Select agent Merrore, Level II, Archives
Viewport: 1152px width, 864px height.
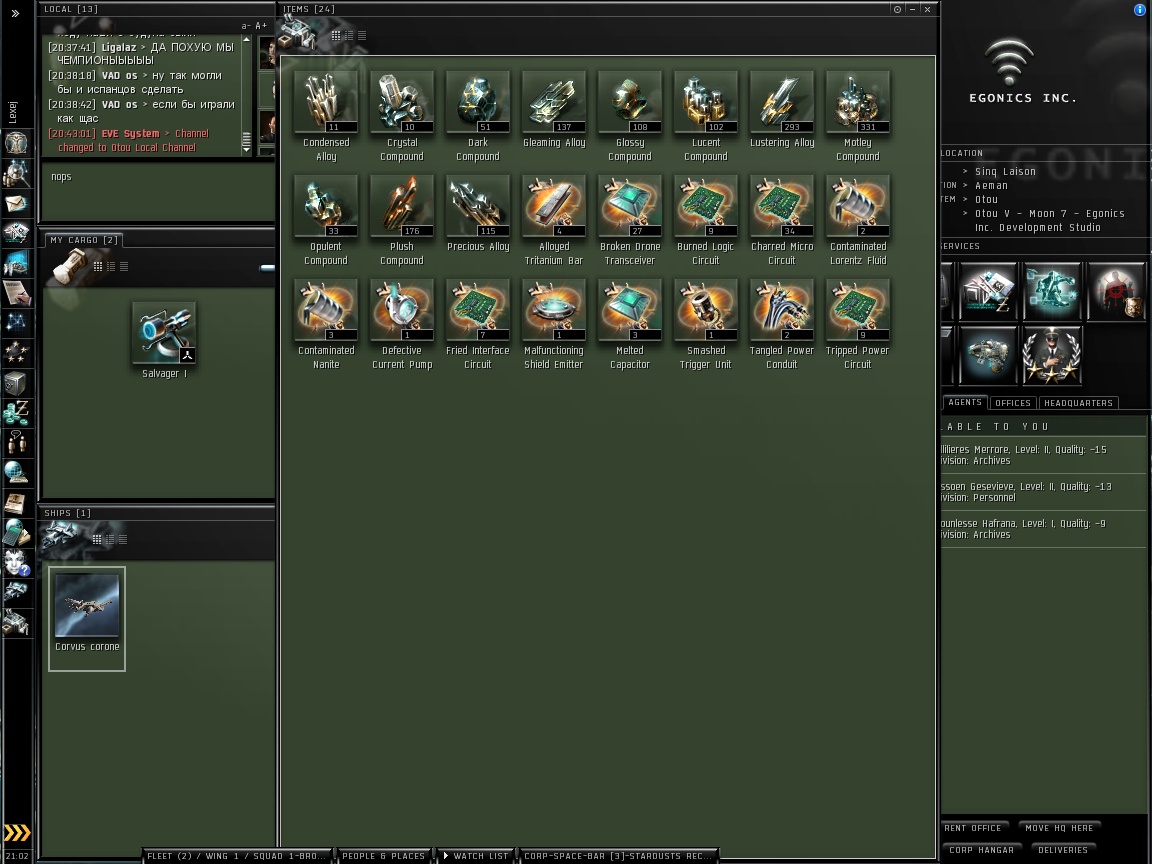point(1043,455)
